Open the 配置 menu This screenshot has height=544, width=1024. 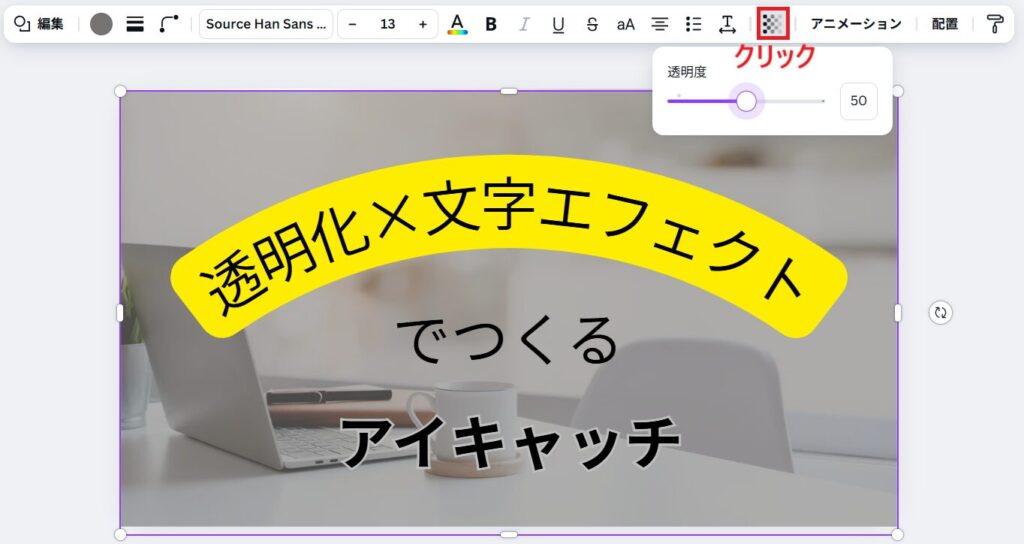(945, 24)
